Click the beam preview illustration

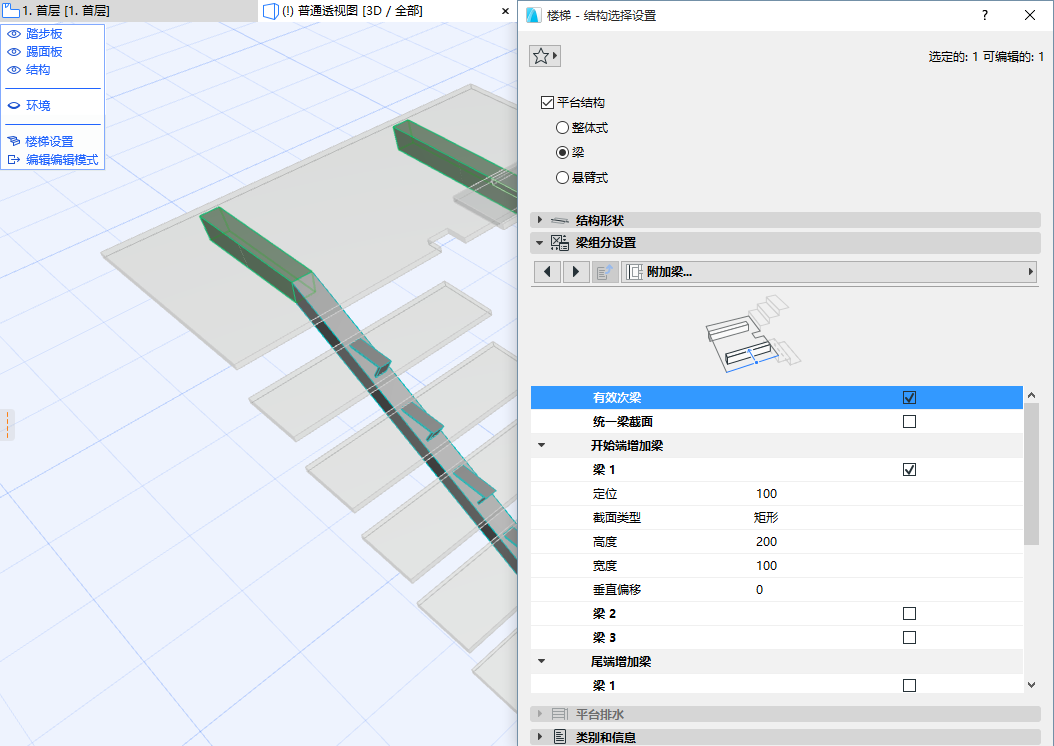[753, 334]
